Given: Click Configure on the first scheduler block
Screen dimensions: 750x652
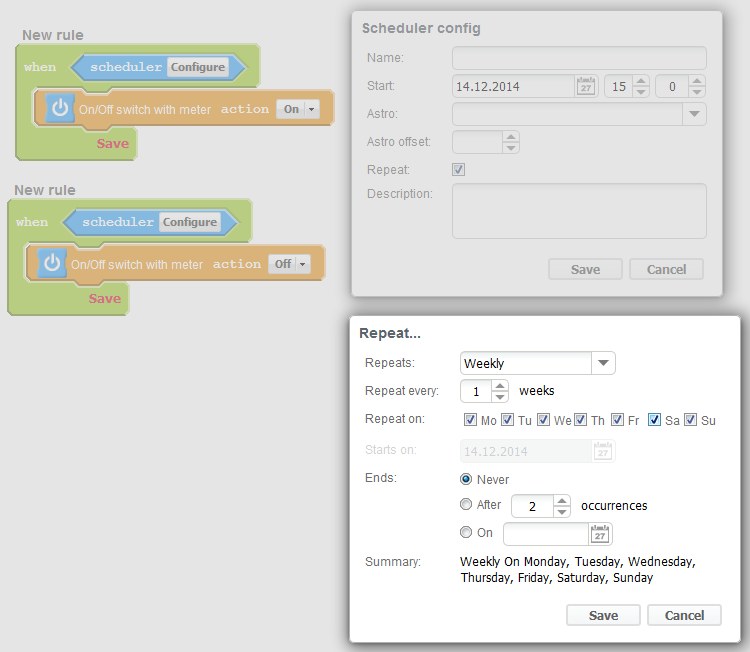Looking at the screenshot, I should tap(197, 67).
